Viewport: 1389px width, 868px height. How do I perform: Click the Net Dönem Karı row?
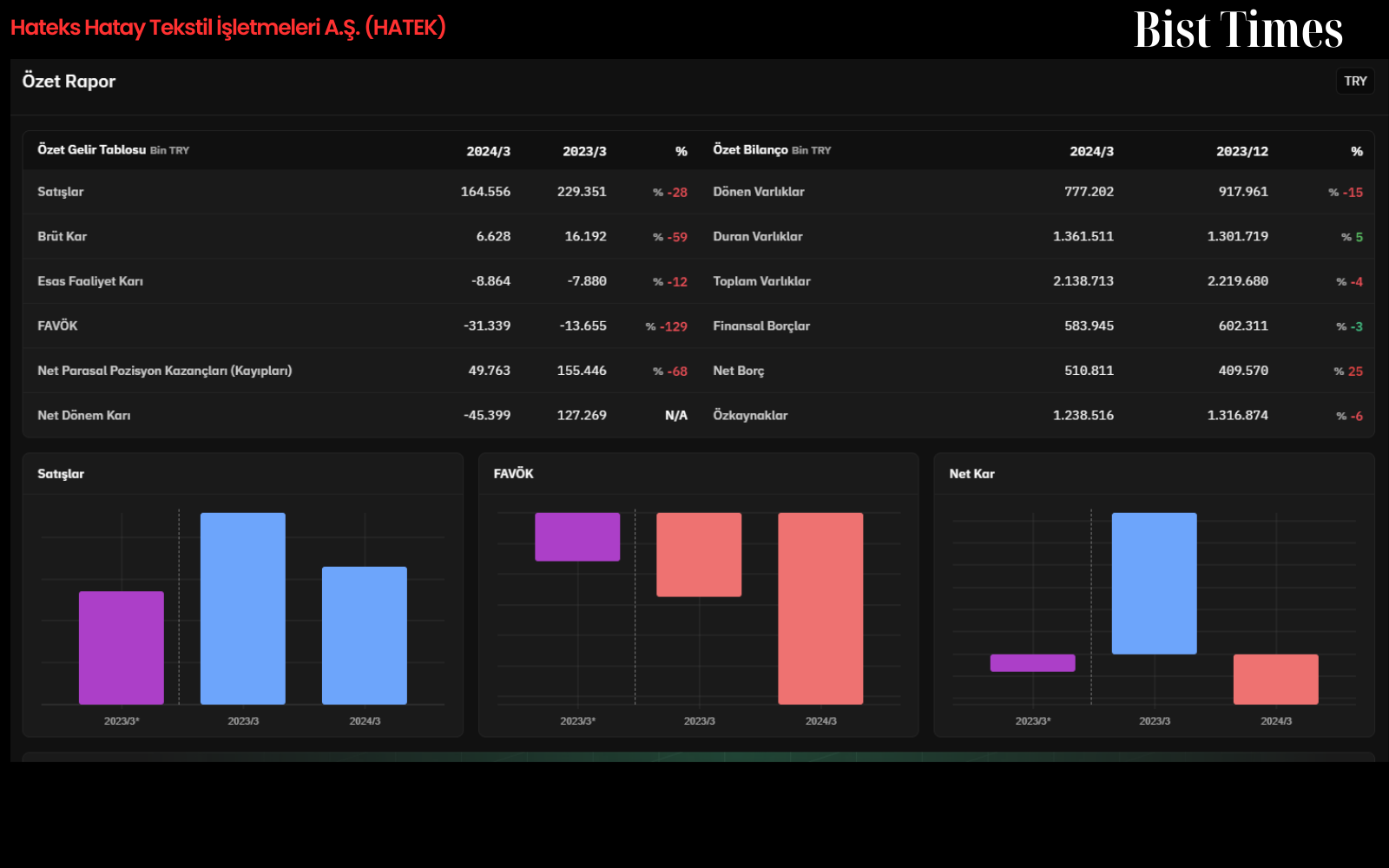tap(363, 415)
